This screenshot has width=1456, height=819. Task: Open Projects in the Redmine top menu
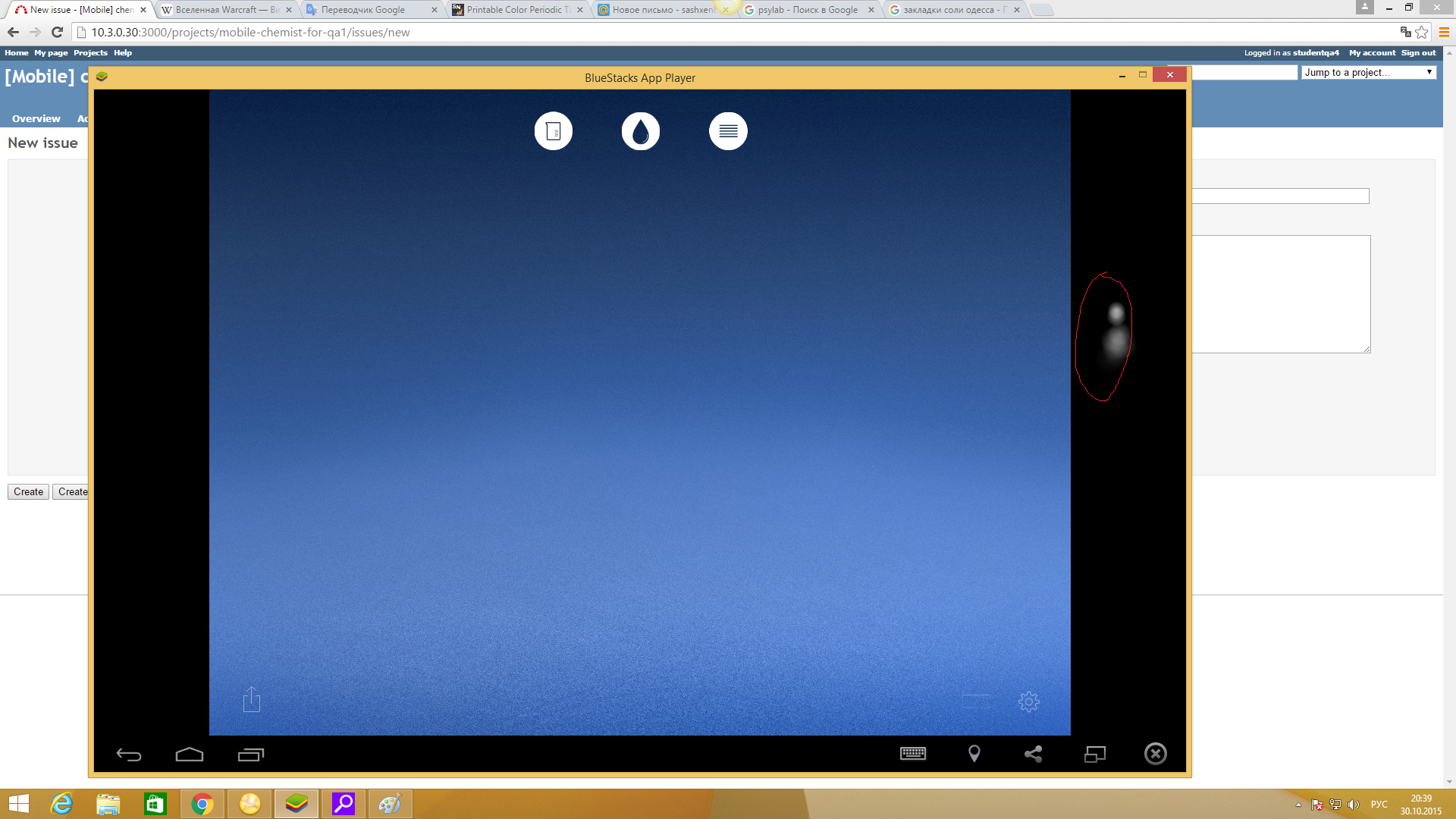pos(90,53)
